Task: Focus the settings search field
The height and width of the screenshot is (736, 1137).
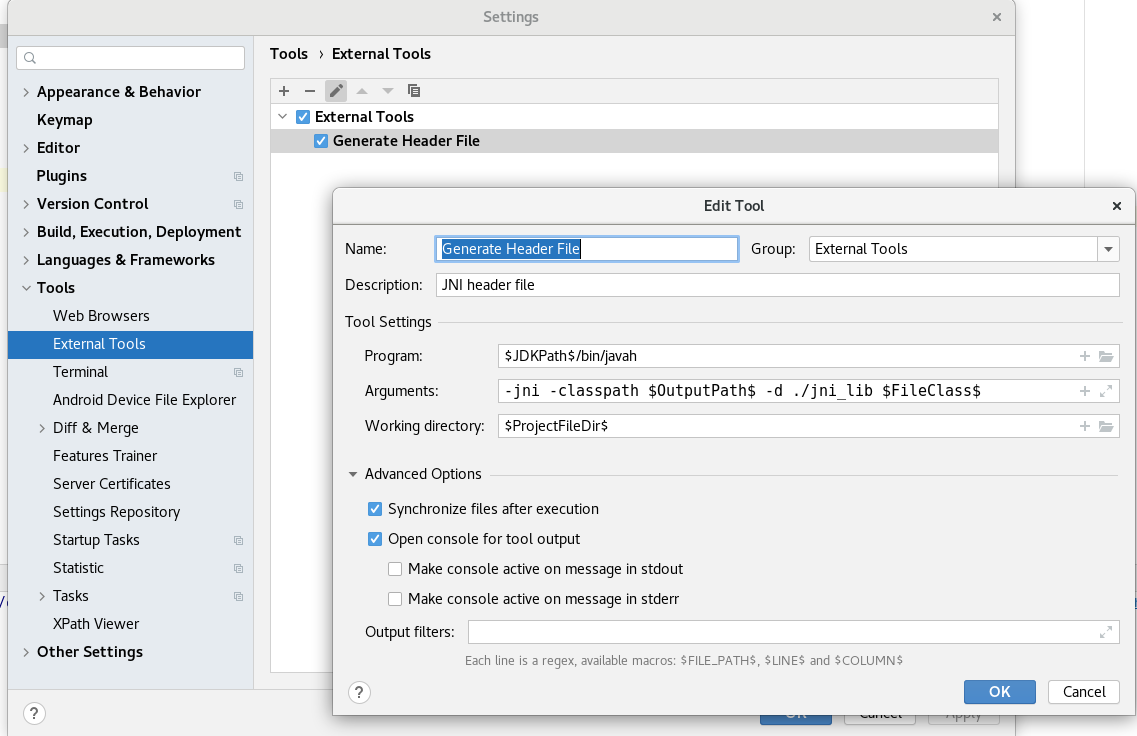Action: pyautogui.click(x=131, y=58)
